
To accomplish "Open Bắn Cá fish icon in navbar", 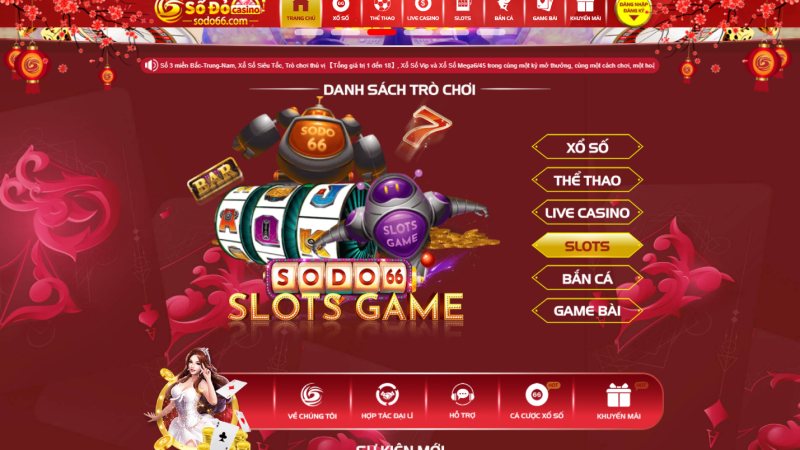I will pos(504,6).
